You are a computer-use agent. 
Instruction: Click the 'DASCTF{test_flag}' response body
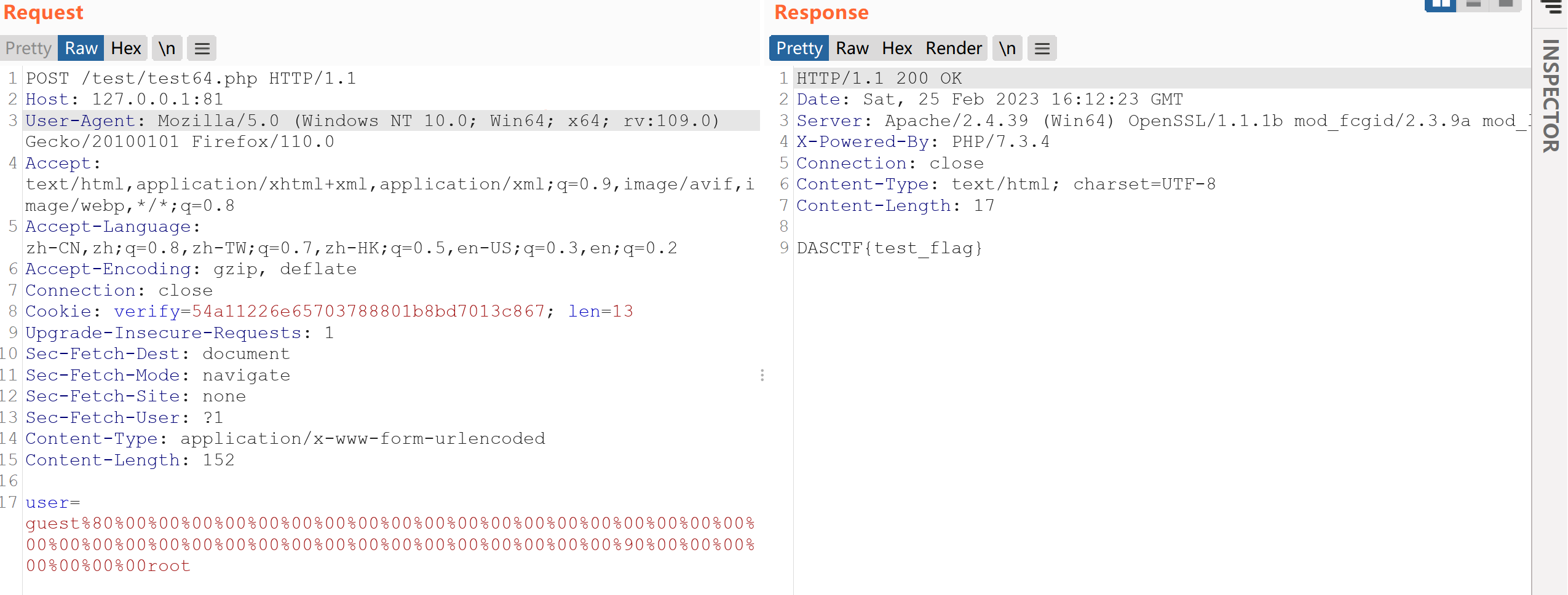point(890,248)
